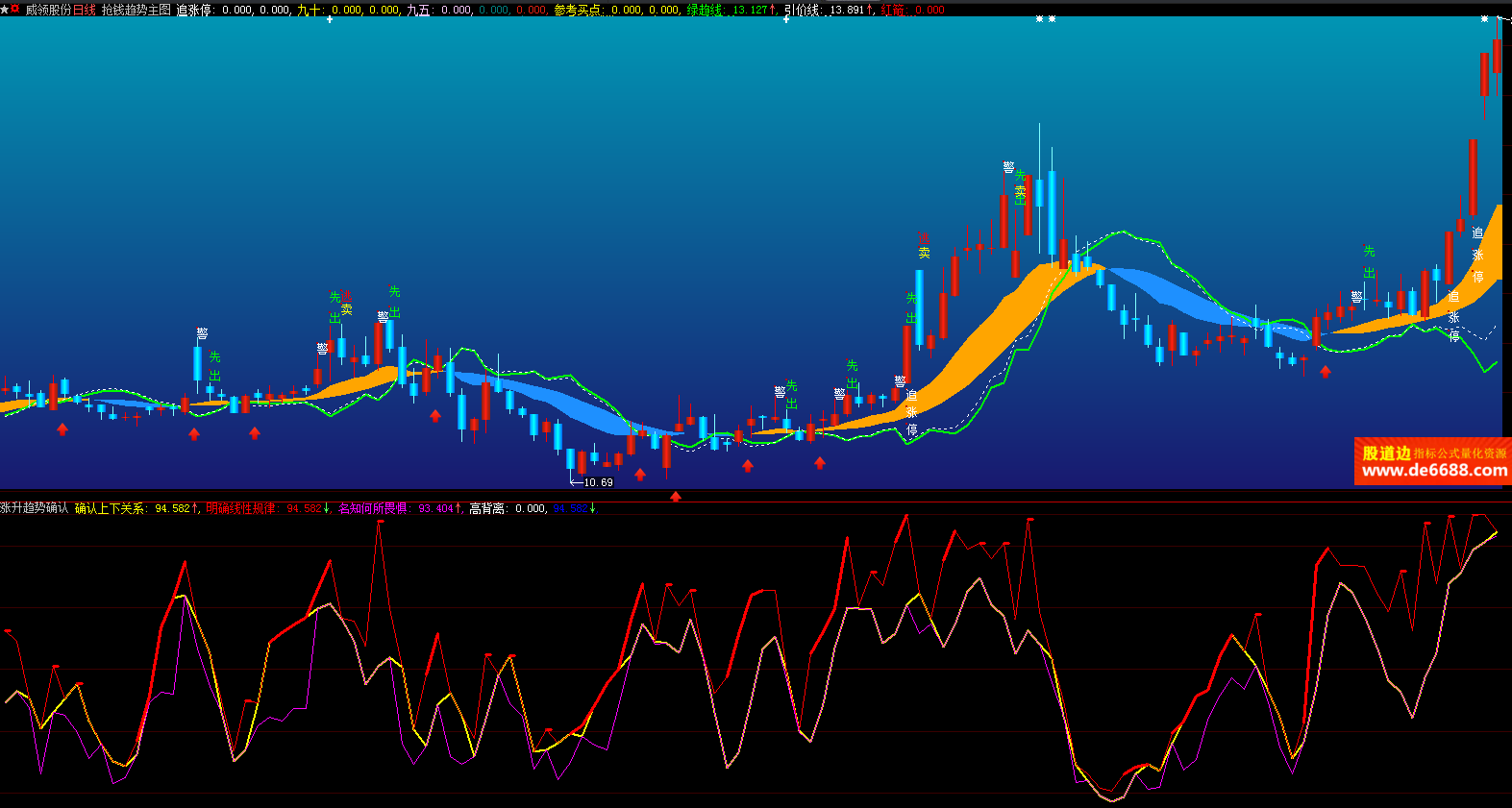1512x808 pixels.
Task: Click the 九五 label in the top header
Action: tap(419, 10)
